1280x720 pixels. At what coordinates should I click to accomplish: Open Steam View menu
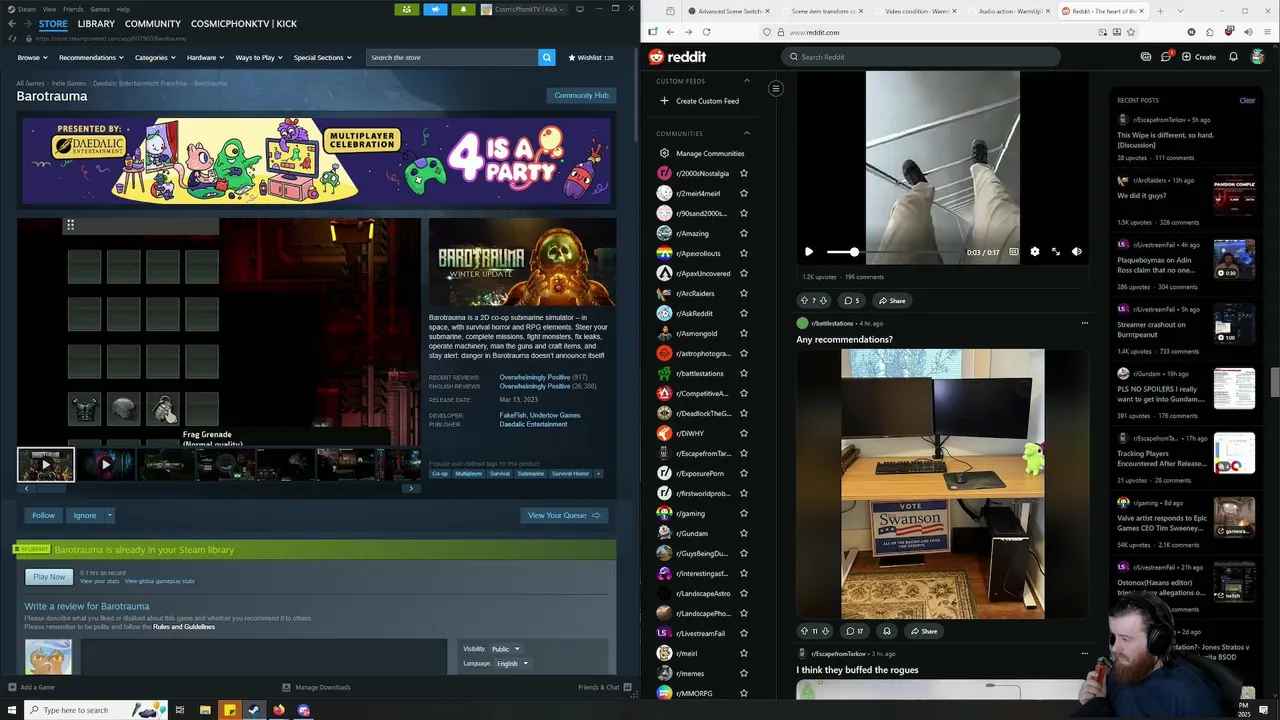[49, 9]
